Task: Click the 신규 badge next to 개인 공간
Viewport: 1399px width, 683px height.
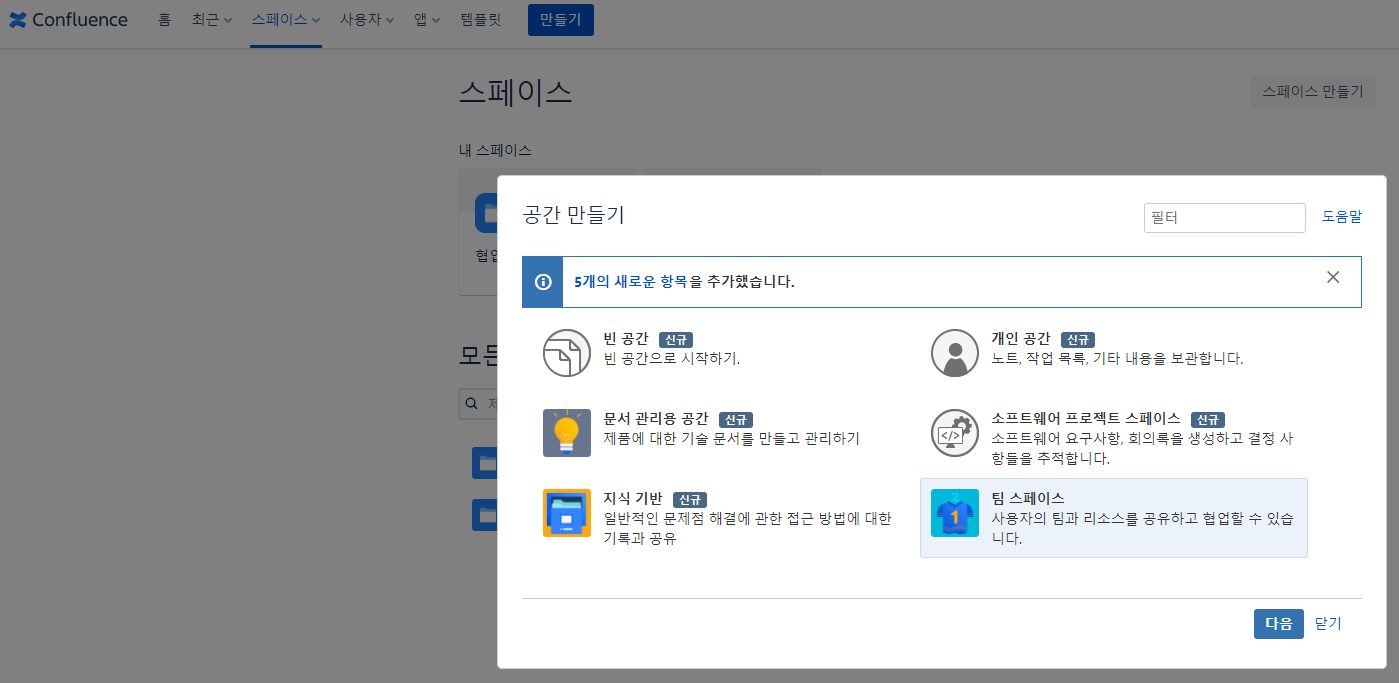Action: point(1077,339)
